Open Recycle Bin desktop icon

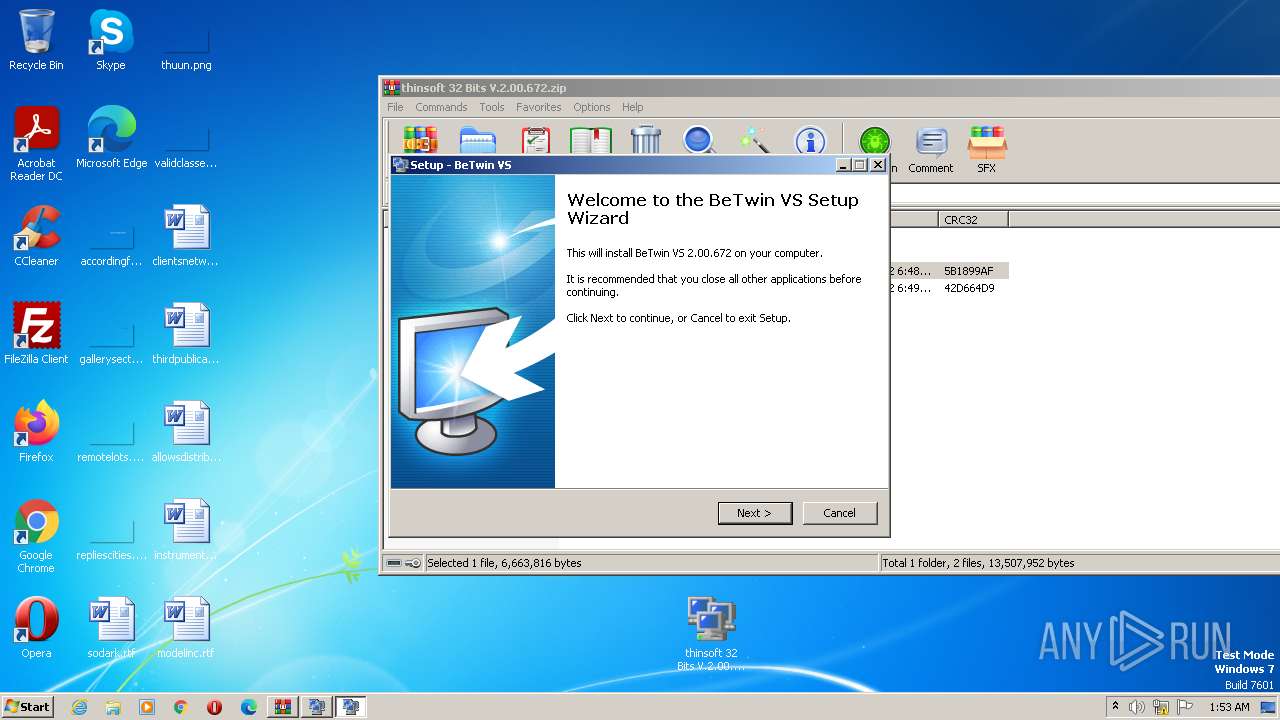(x=36, y=40)
